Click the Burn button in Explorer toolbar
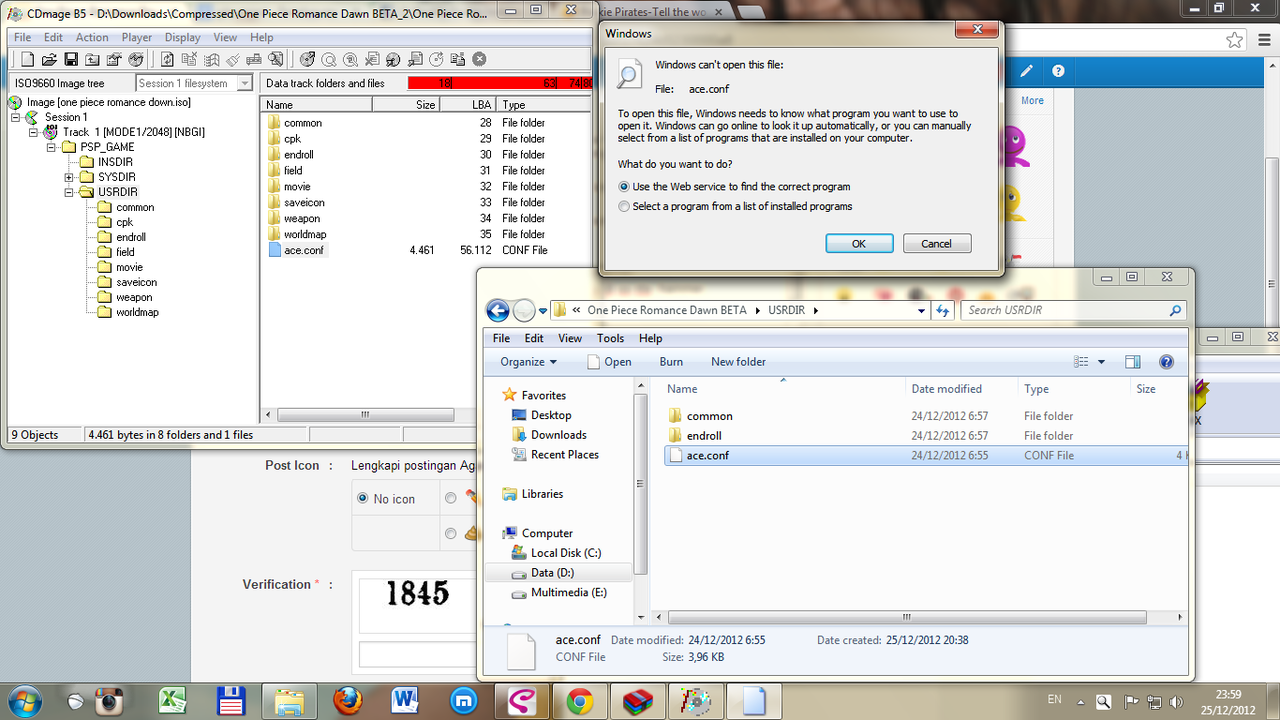Viewport: 1280px width, 720px height. (671, 362)
